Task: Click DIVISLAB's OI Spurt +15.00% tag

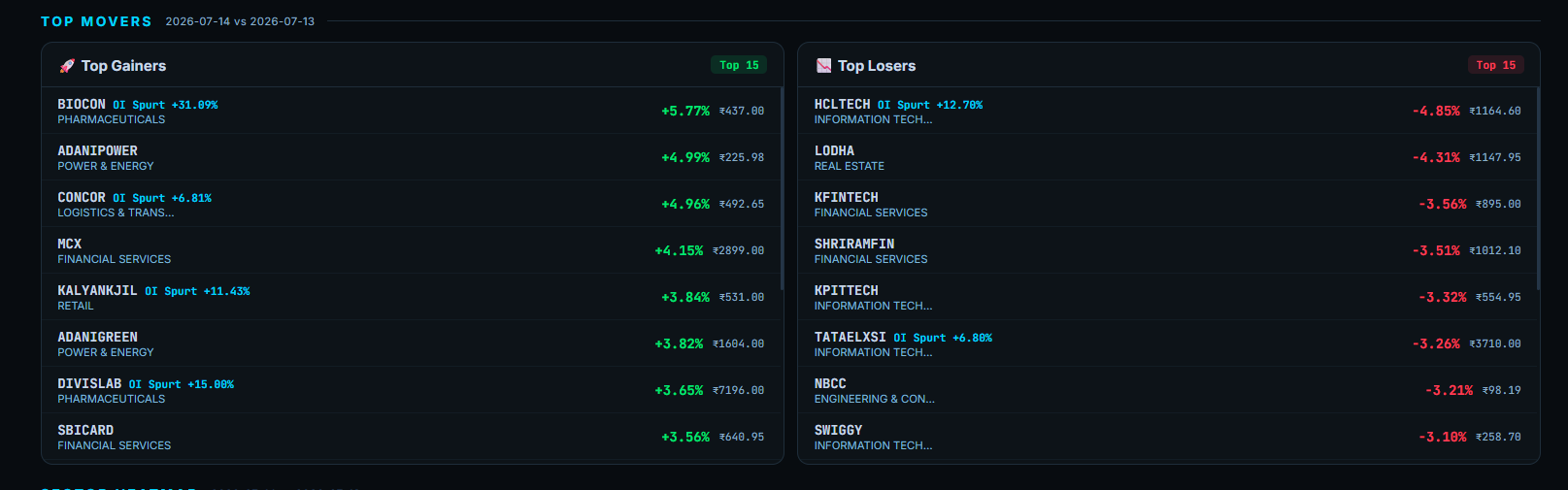Action: click(x=182, y=384)
